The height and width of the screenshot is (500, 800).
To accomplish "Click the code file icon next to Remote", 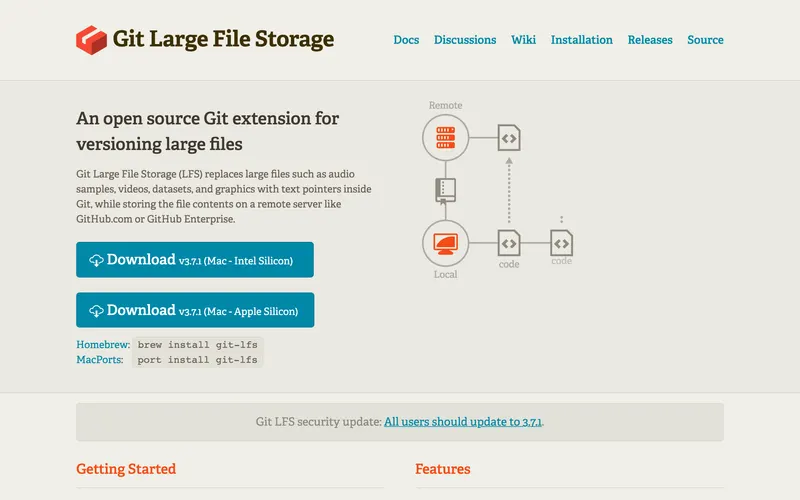I will 509,138.
